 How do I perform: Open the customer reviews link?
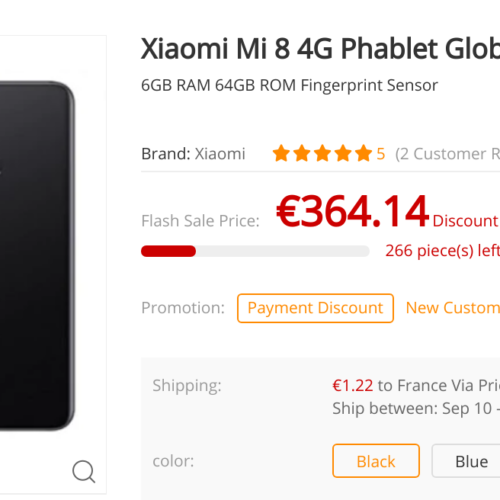pos(447,154)
